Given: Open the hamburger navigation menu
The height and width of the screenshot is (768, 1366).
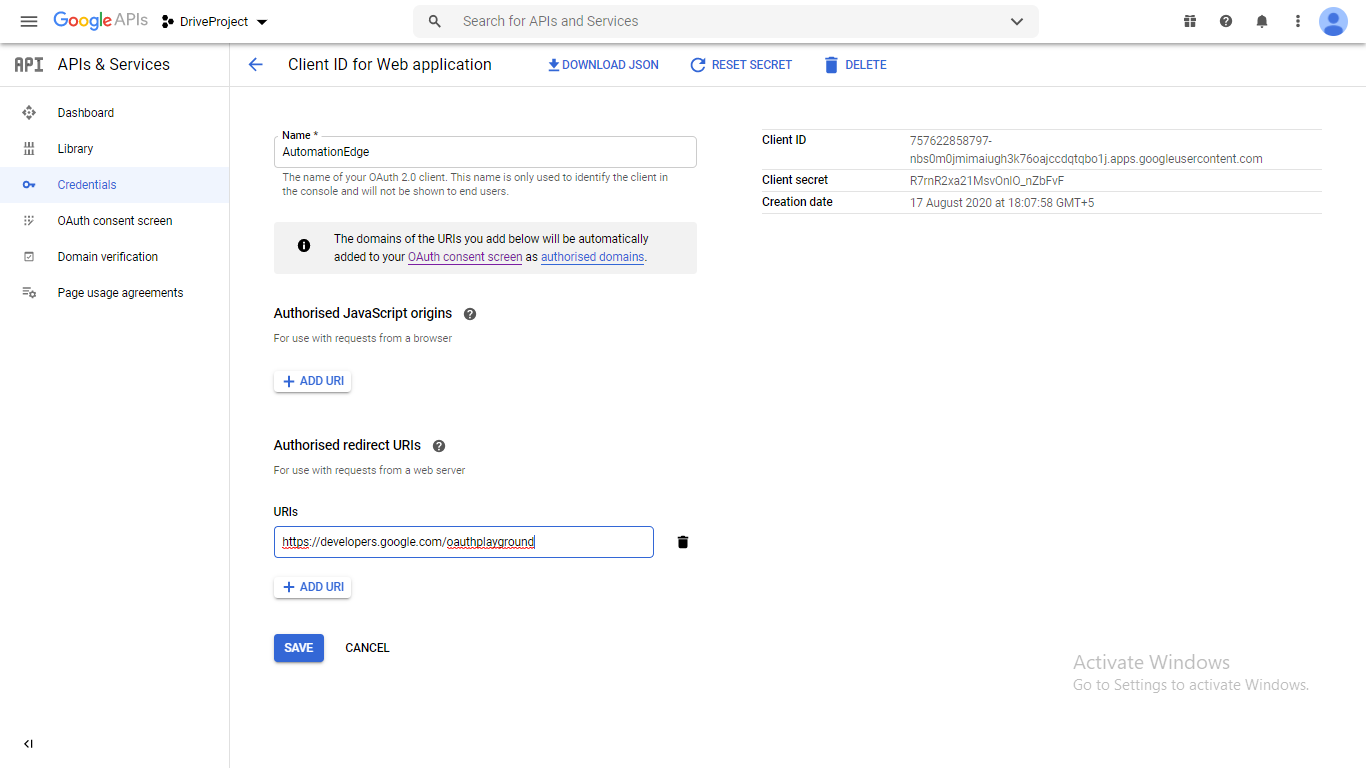Looking at the screenshot, I should pyautogui.click(x=29, y=21).
